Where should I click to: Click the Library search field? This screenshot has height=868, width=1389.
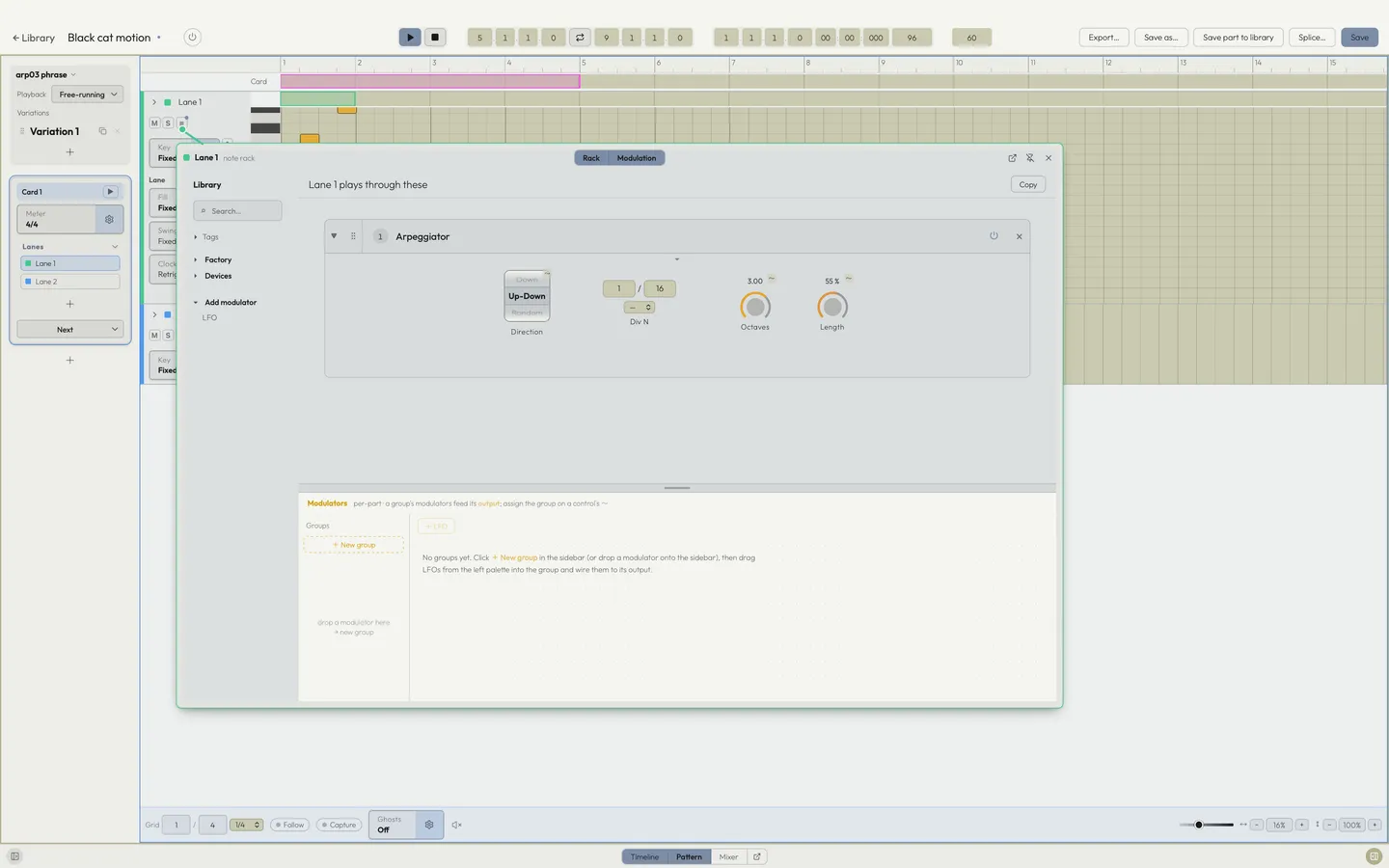tap(237, 210)
